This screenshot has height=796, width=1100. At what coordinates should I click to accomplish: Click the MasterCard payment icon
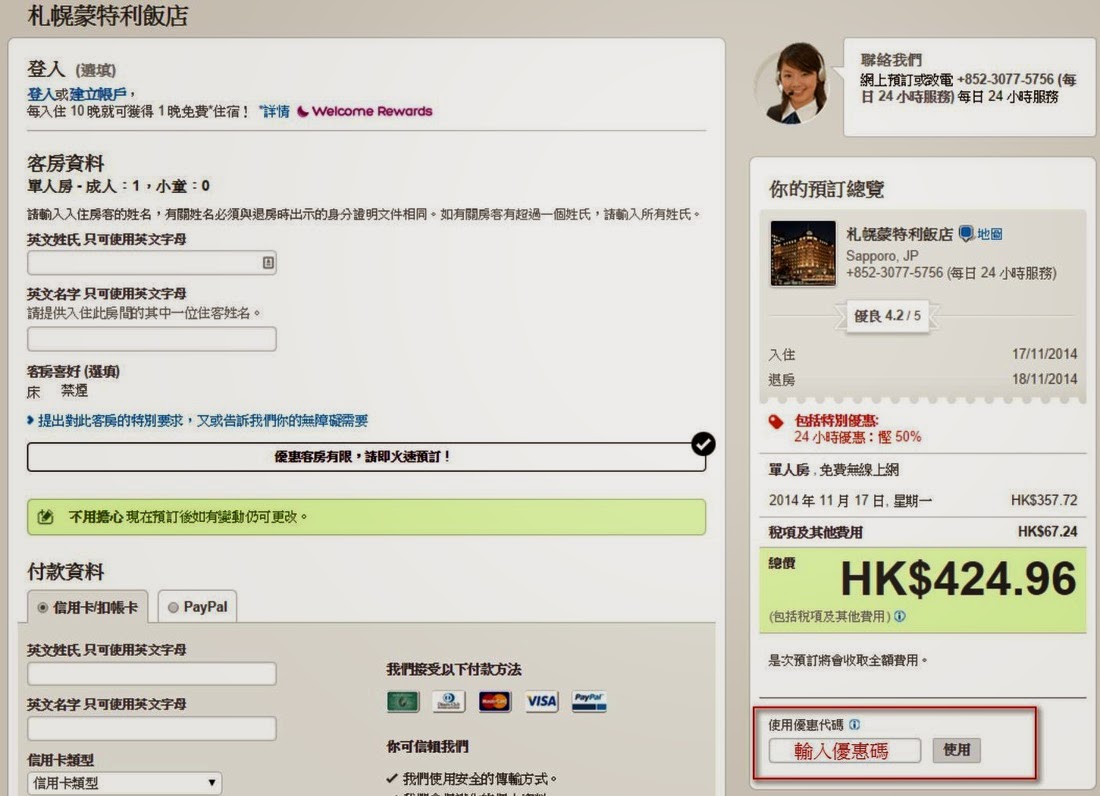[x=494, y=701]
